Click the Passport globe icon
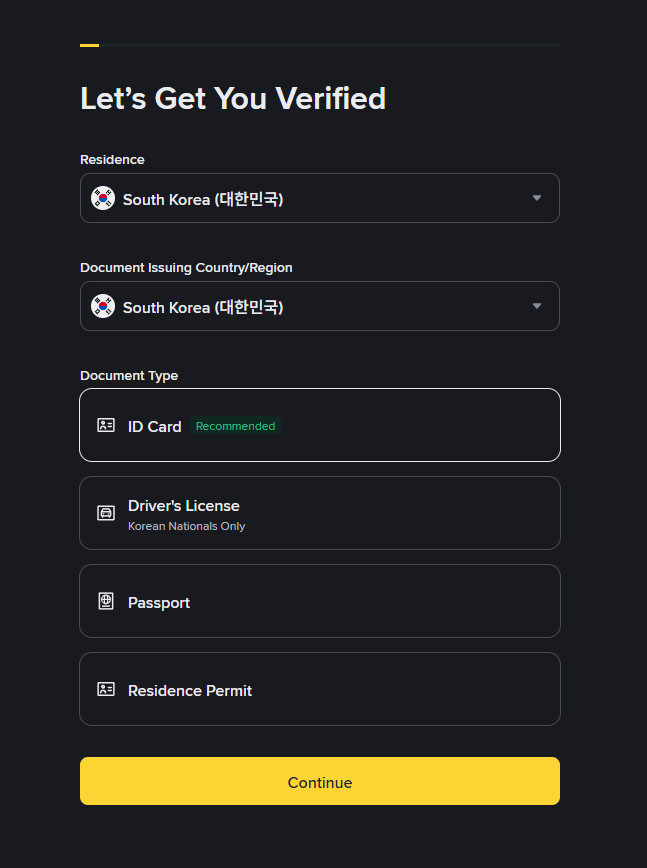647x868 pixels. (106, 601)
